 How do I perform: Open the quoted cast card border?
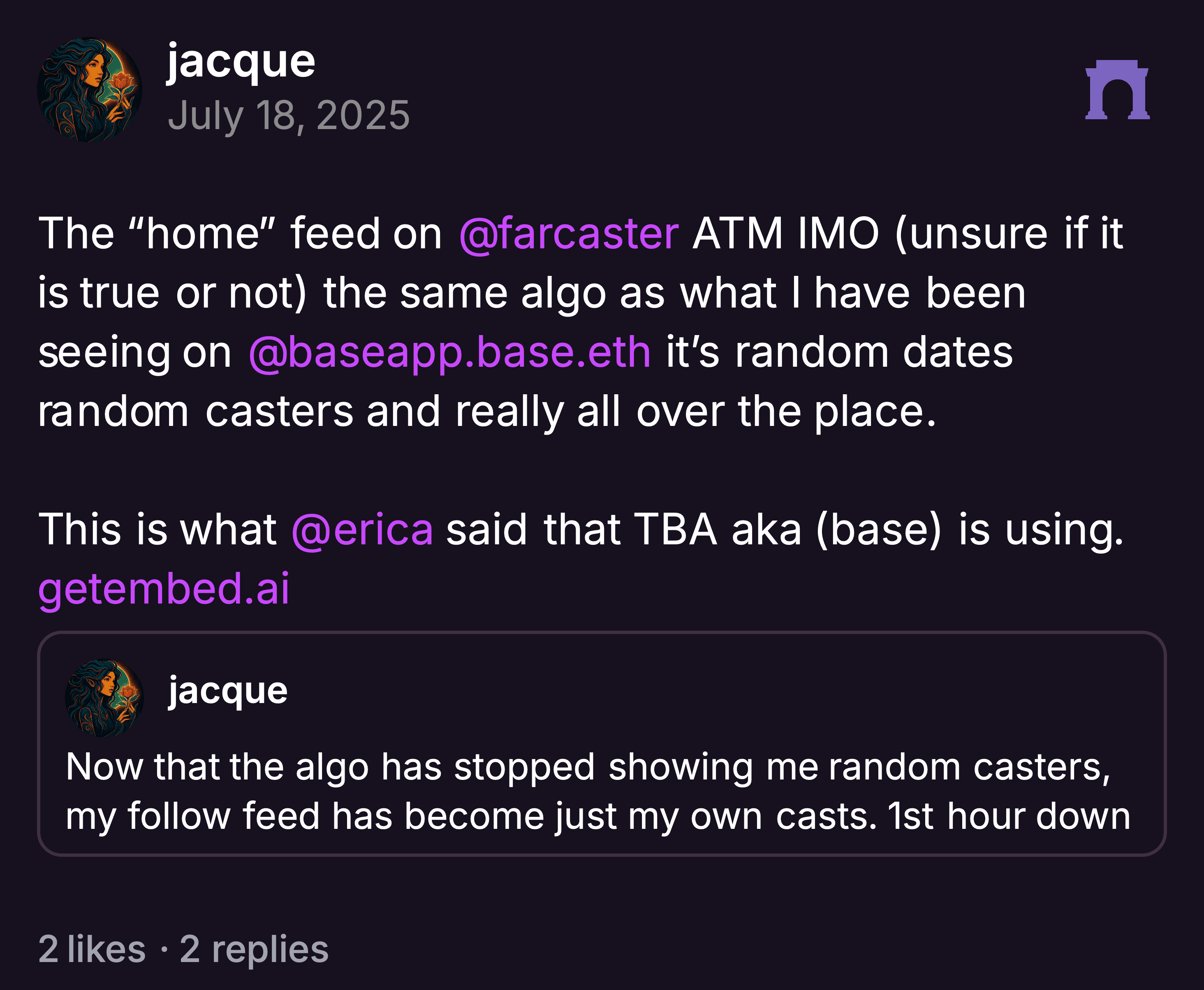602,744
